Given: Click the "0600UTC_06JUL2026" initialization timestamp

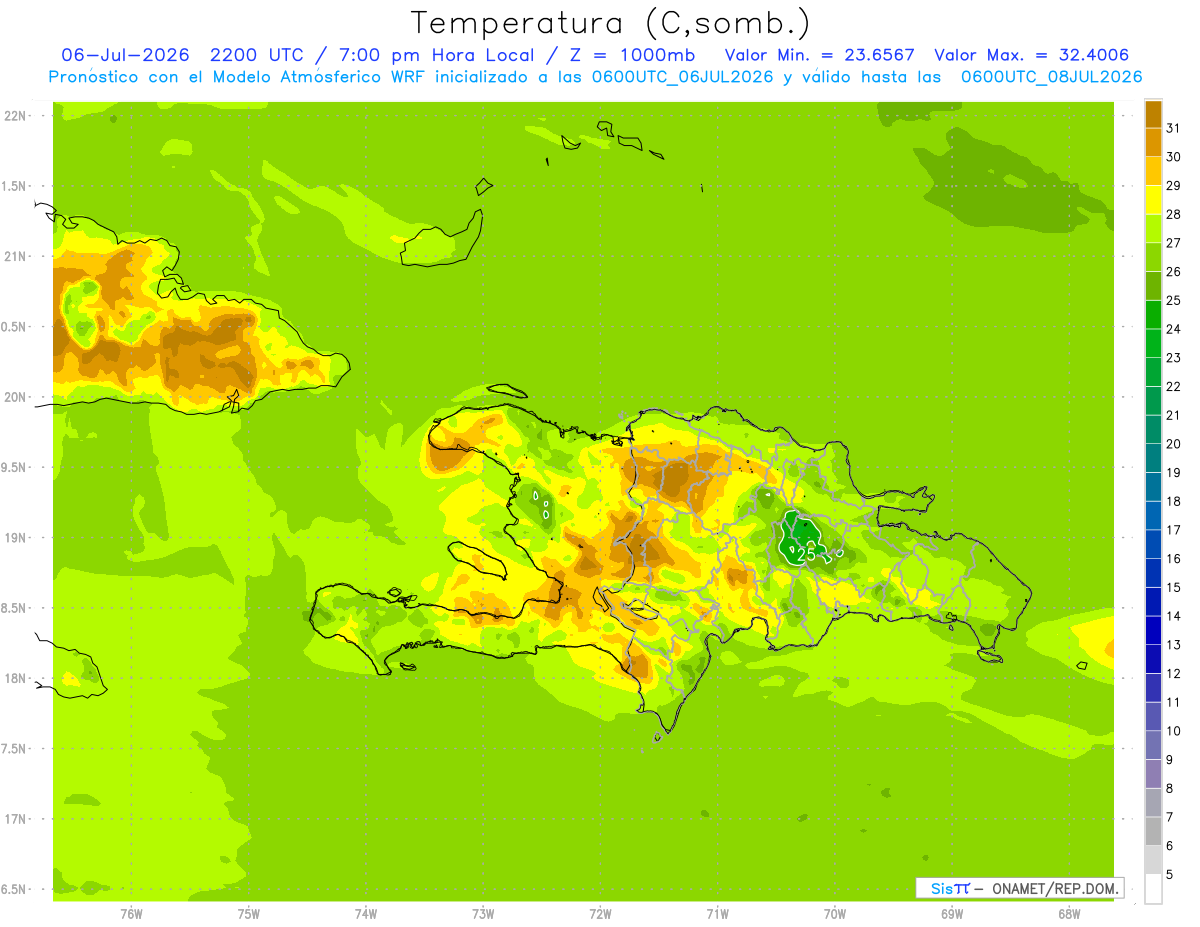Looking at the screenshot, I should click(x=683, y=77).
